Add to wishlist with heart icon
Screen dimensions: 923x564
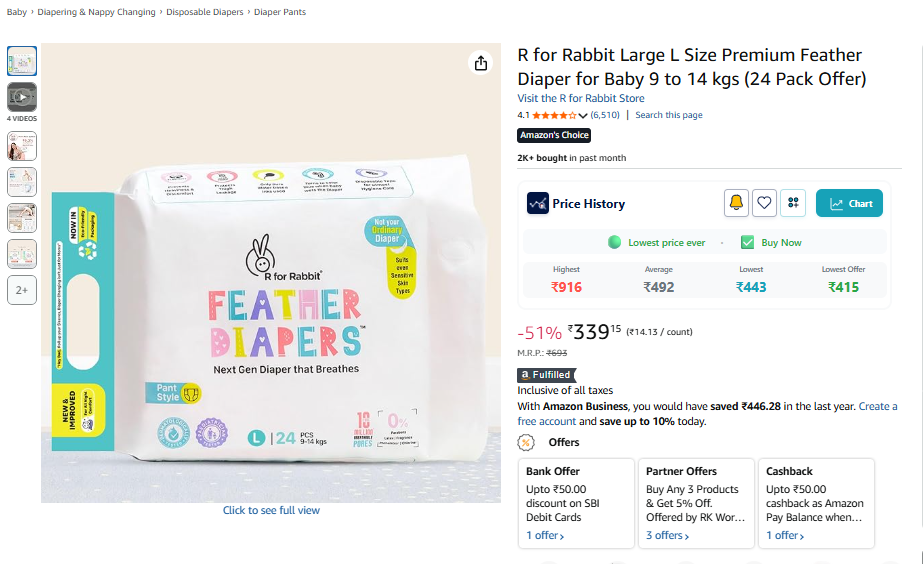765,203
